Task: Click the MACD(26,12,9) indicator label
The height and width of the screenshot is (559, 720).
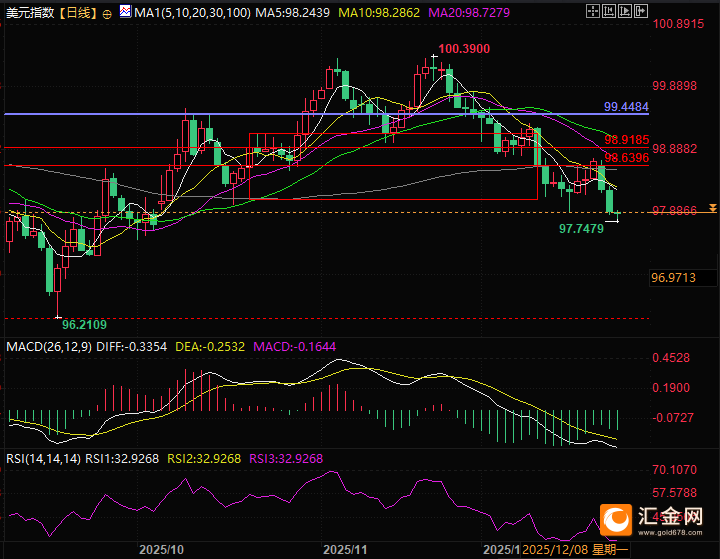Action: point(49,347)
